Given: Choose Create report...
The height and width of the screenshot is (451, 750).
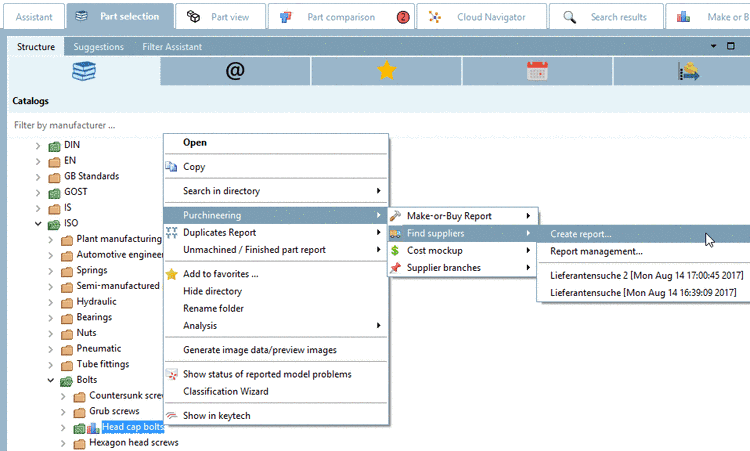Looking at the screenshot, I should point(644,234).
